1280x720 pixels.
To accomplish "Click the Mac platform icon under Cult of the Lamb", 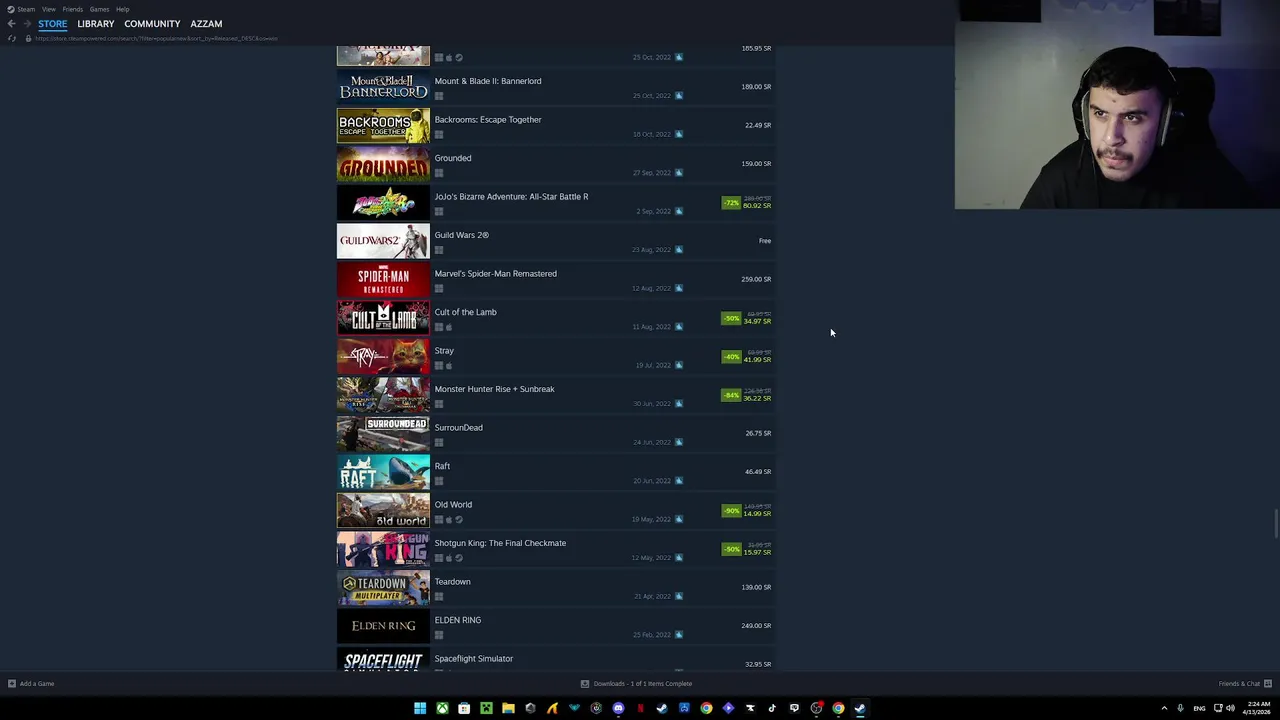I will (449, 327).
